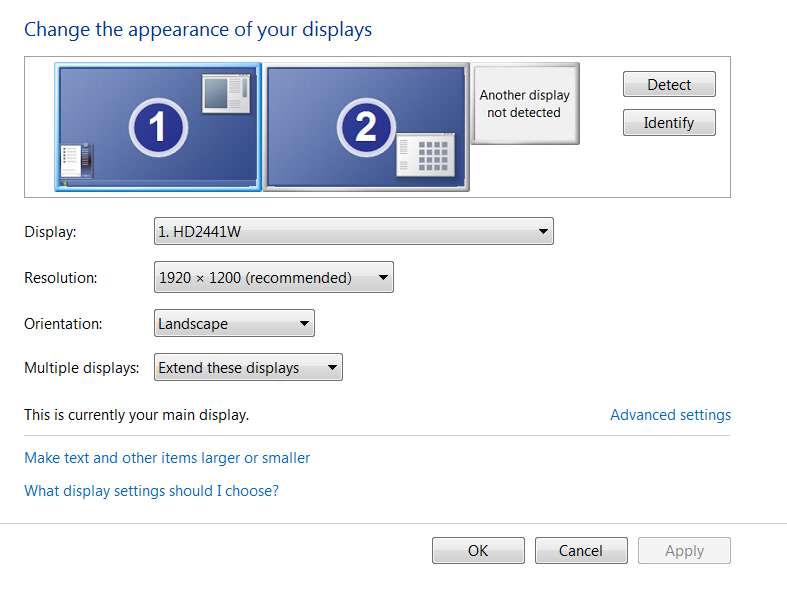Click the Detect button
The image size is (787, 595).
coord(669,84)
